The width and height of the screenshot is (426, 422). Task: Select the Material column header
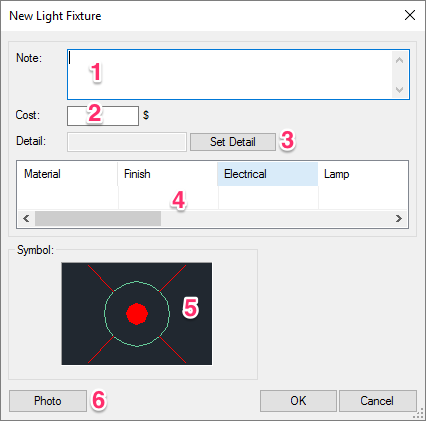[67, 174]
